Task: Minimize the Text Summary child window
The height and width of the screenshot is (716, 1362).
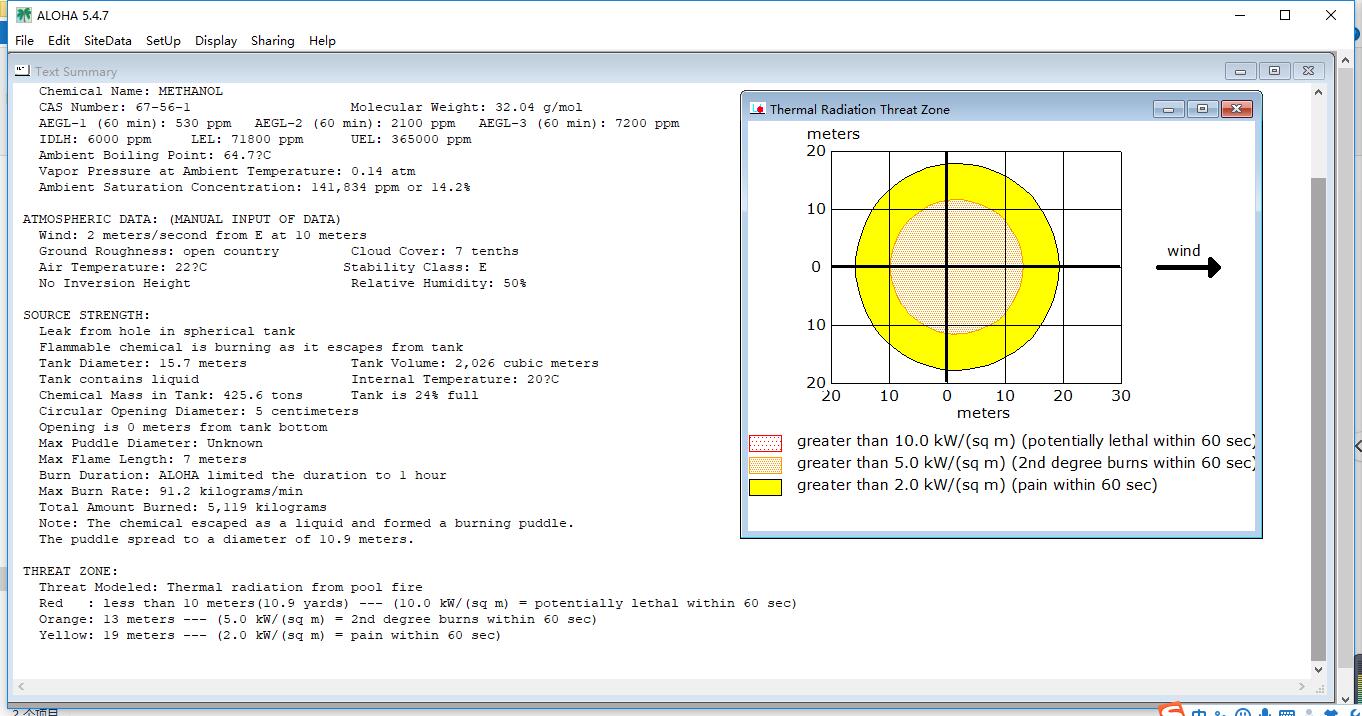Action: (1240, 71)
